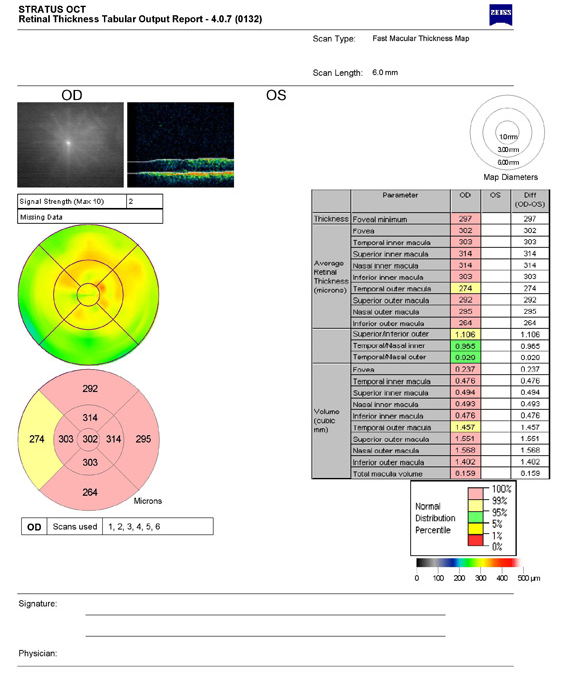Click the Signature line
The height and width of the screenshot is (690, 580).
coord(265,614)
